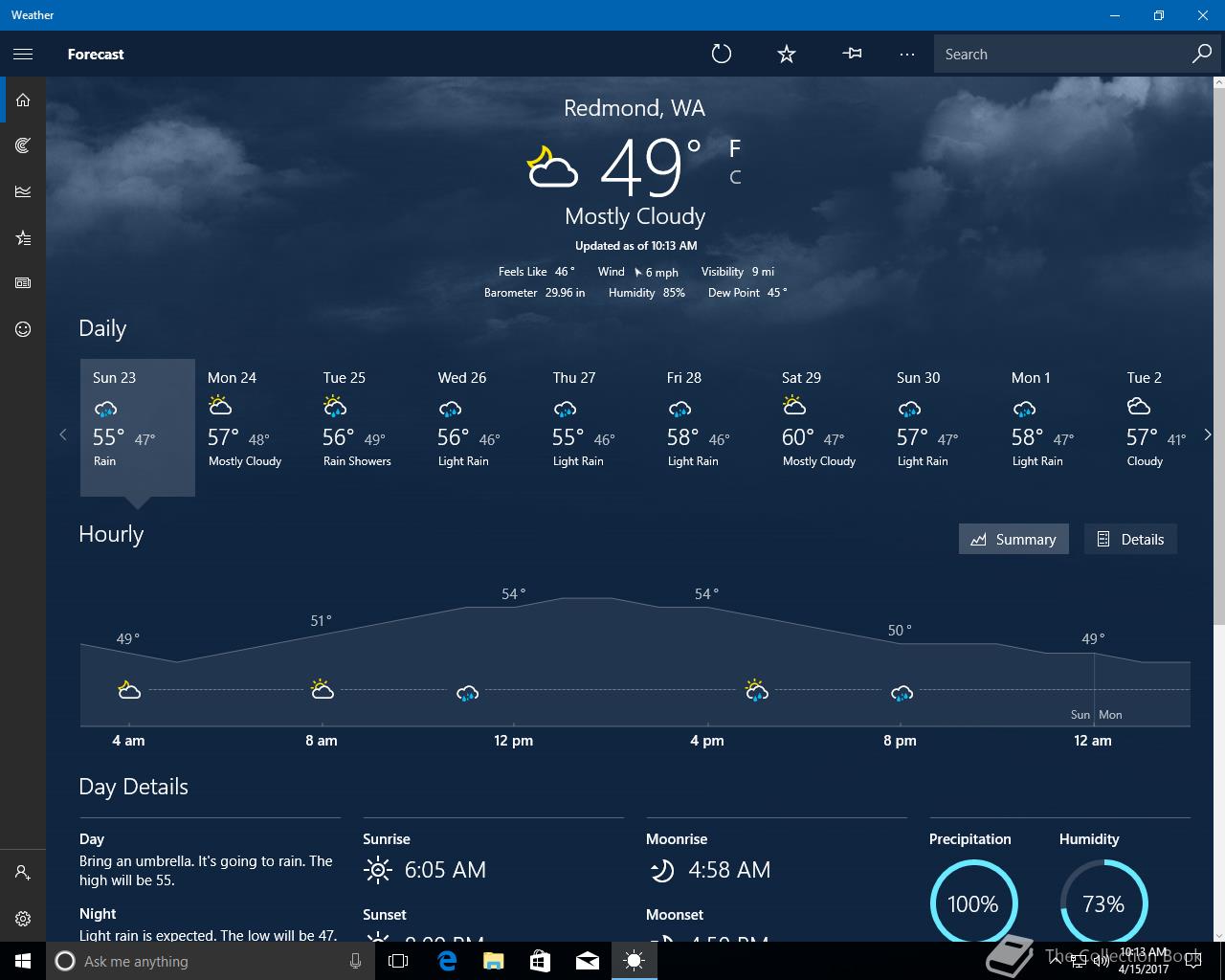Open the News sidebar icon

click(23, 283)
